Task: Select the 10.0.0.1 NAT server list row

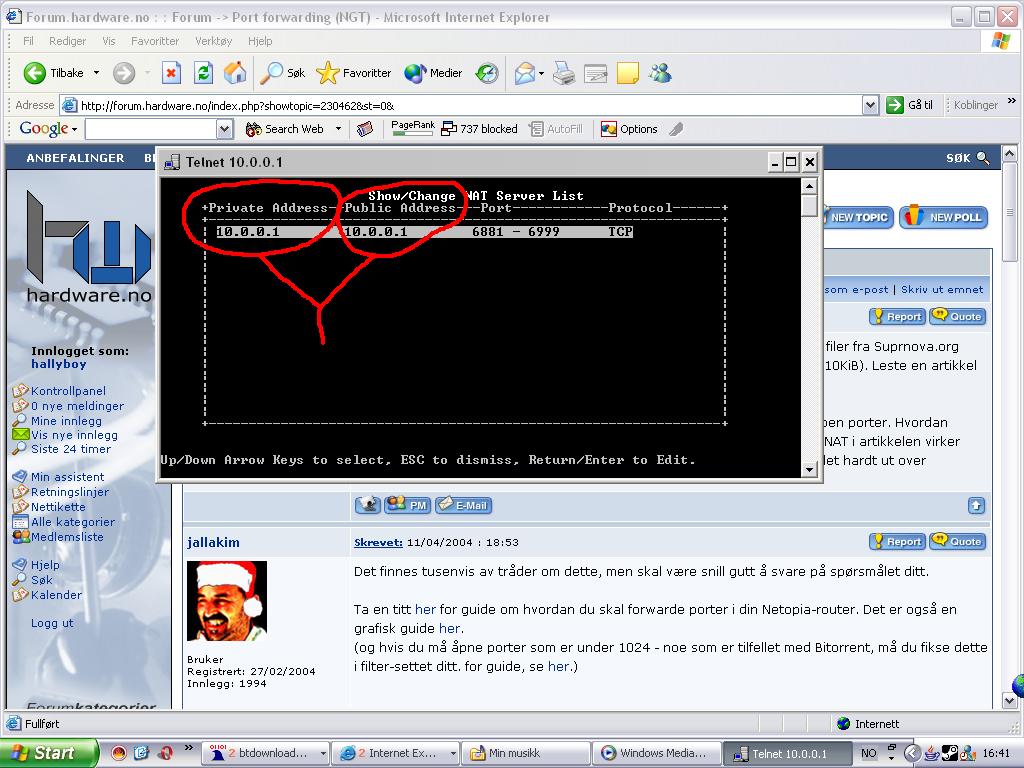Action: [x=424, y=231]
